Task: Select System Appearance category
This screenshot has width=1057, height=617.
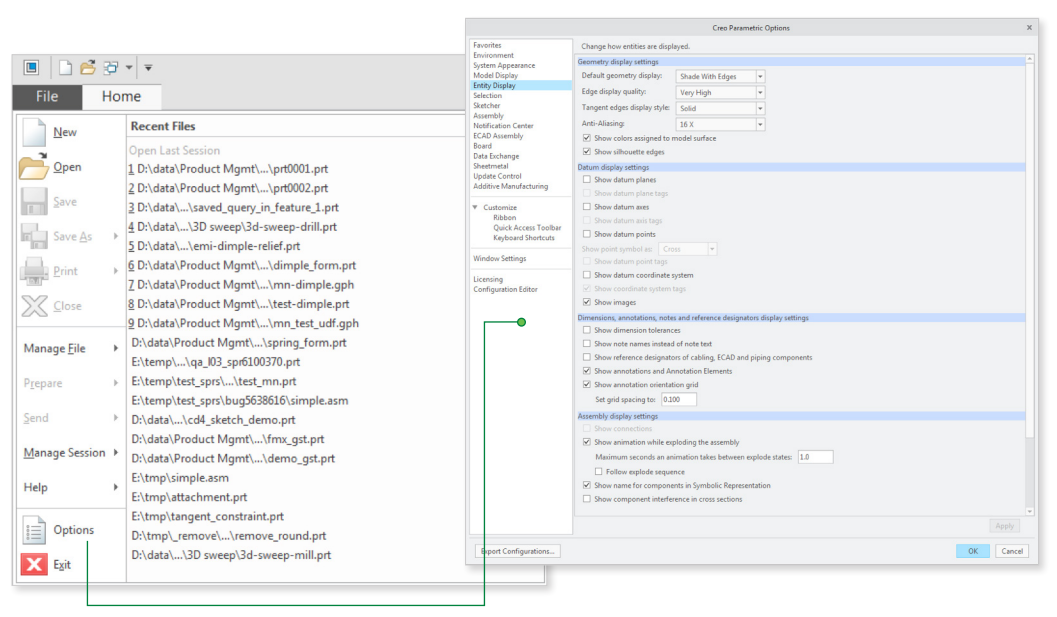Action: point(504,65)
